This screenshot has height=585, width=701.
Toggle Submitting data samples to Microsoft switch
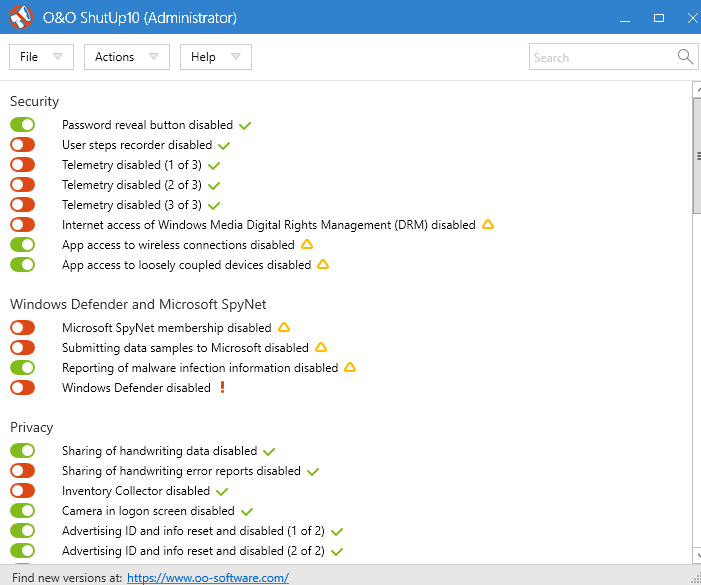(22, 347)
